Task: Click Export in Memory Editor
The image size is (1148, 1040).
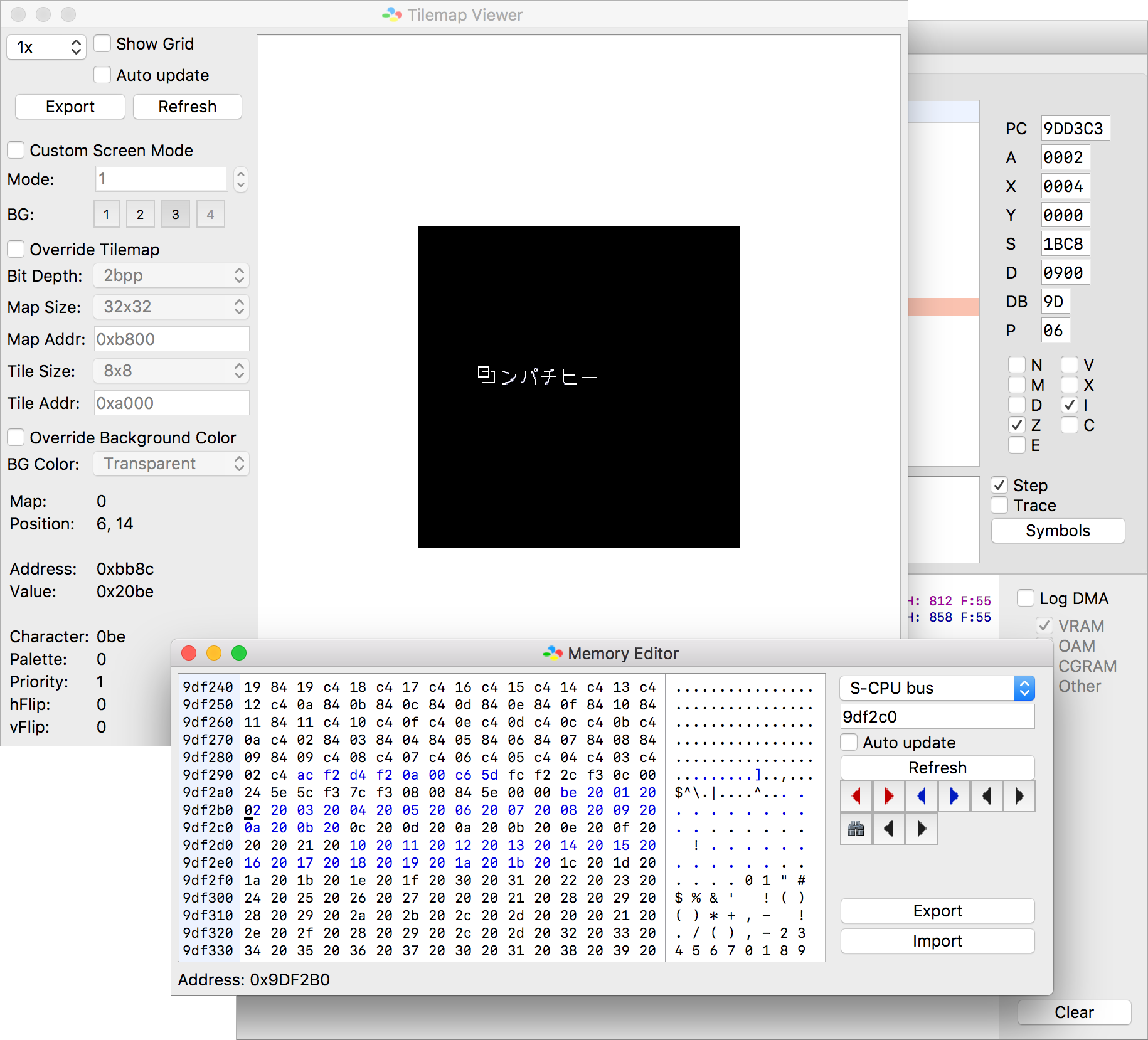Action: [x=937, y=911]
